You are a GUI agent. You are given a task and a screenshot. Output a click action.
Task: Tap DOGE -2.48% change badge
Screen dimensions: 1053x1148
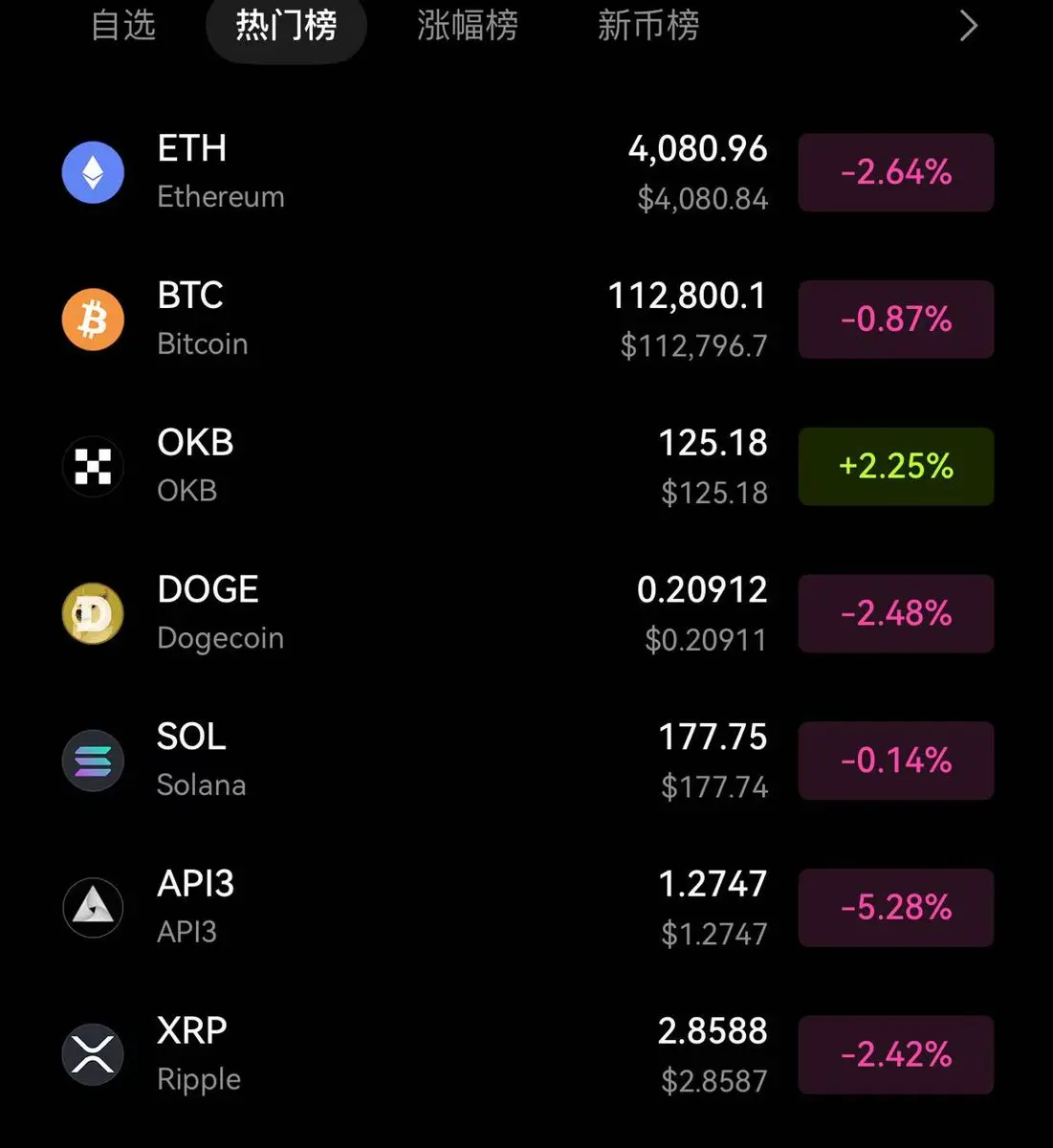tap(896, 613)
